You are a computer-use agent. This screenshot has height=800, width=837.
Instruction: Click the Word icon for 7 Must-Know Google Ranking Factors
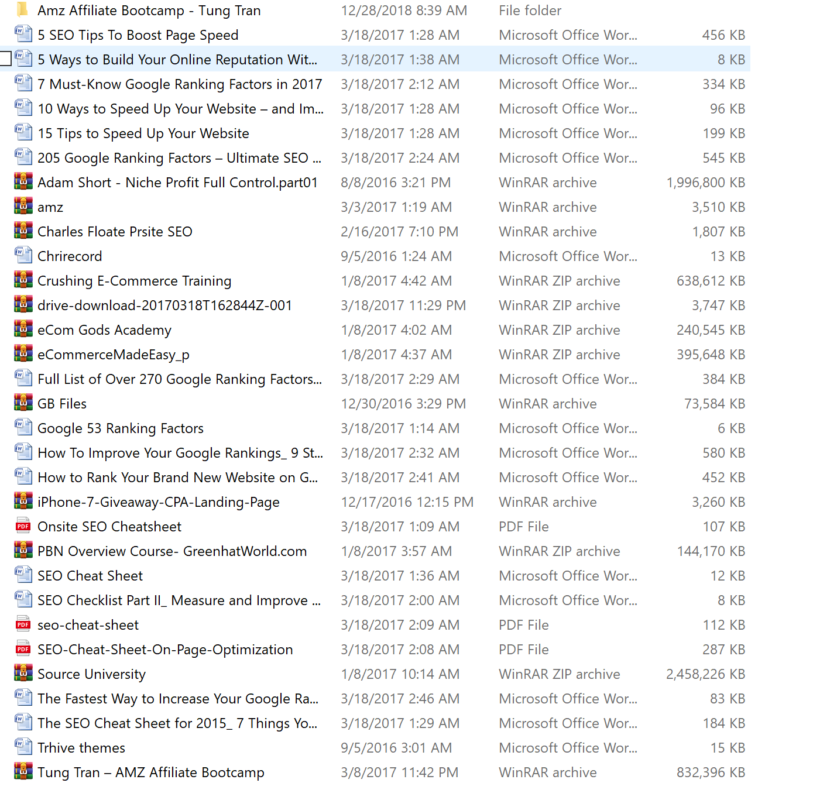[x=23, y=84]
